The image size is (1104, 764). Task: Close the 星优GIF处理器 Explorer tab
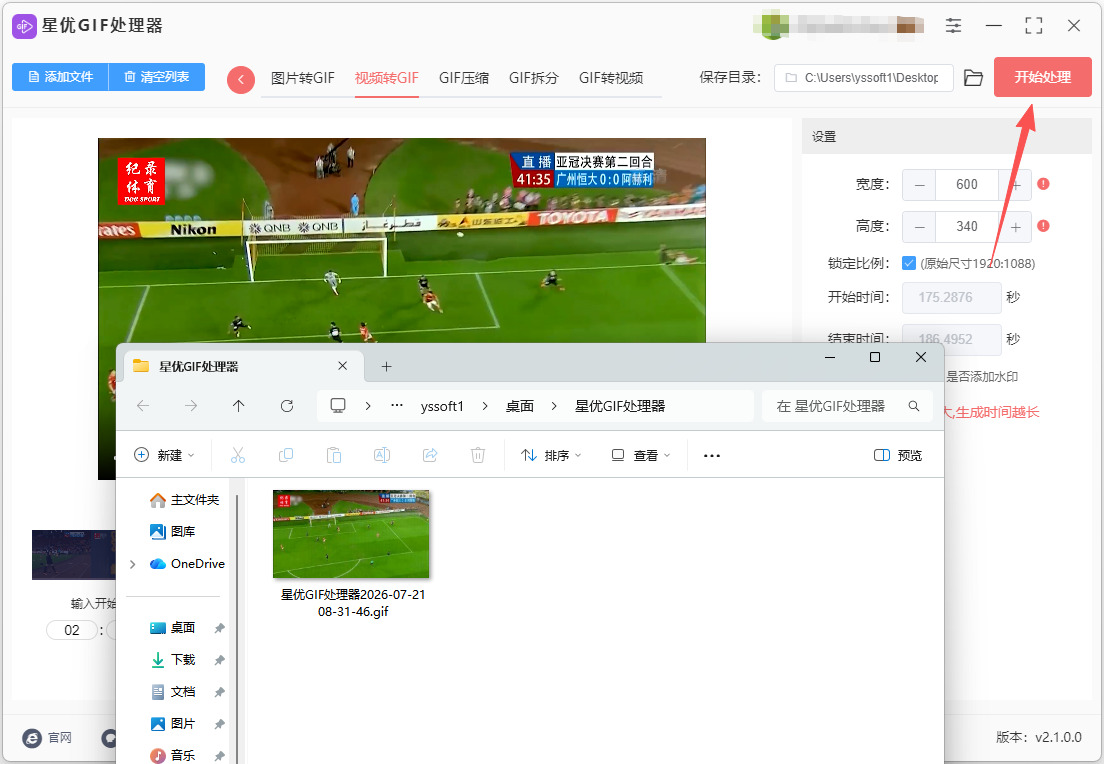point(342,366)
